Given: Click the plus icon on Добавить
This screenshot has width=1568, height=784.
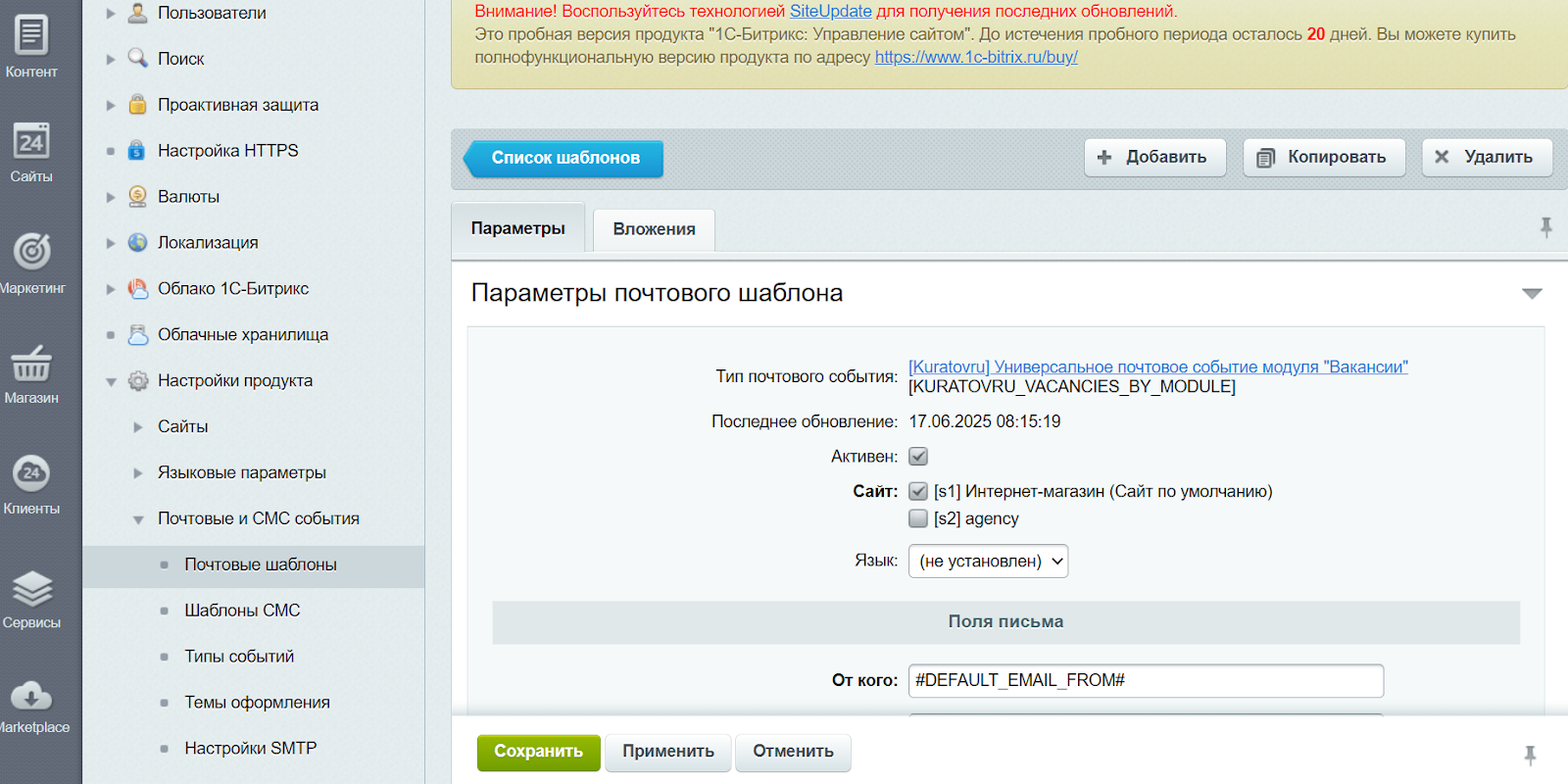Looking at the screenshot, I should (1104, 157).
